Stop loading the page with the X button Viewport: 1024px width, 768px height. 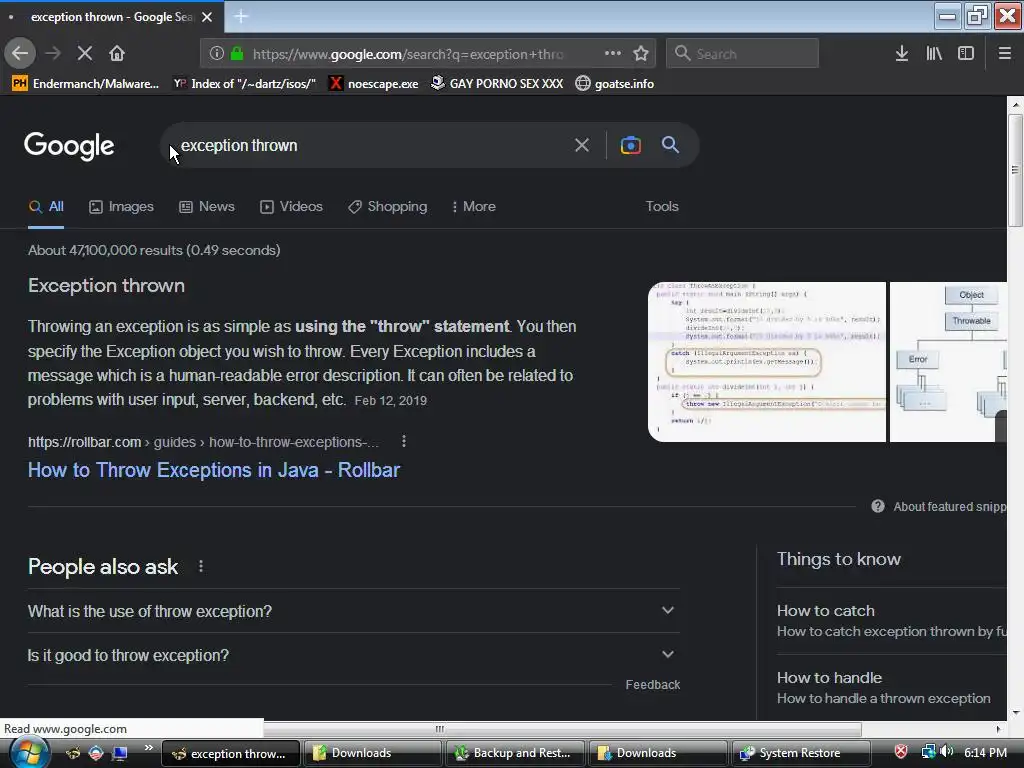85,53
